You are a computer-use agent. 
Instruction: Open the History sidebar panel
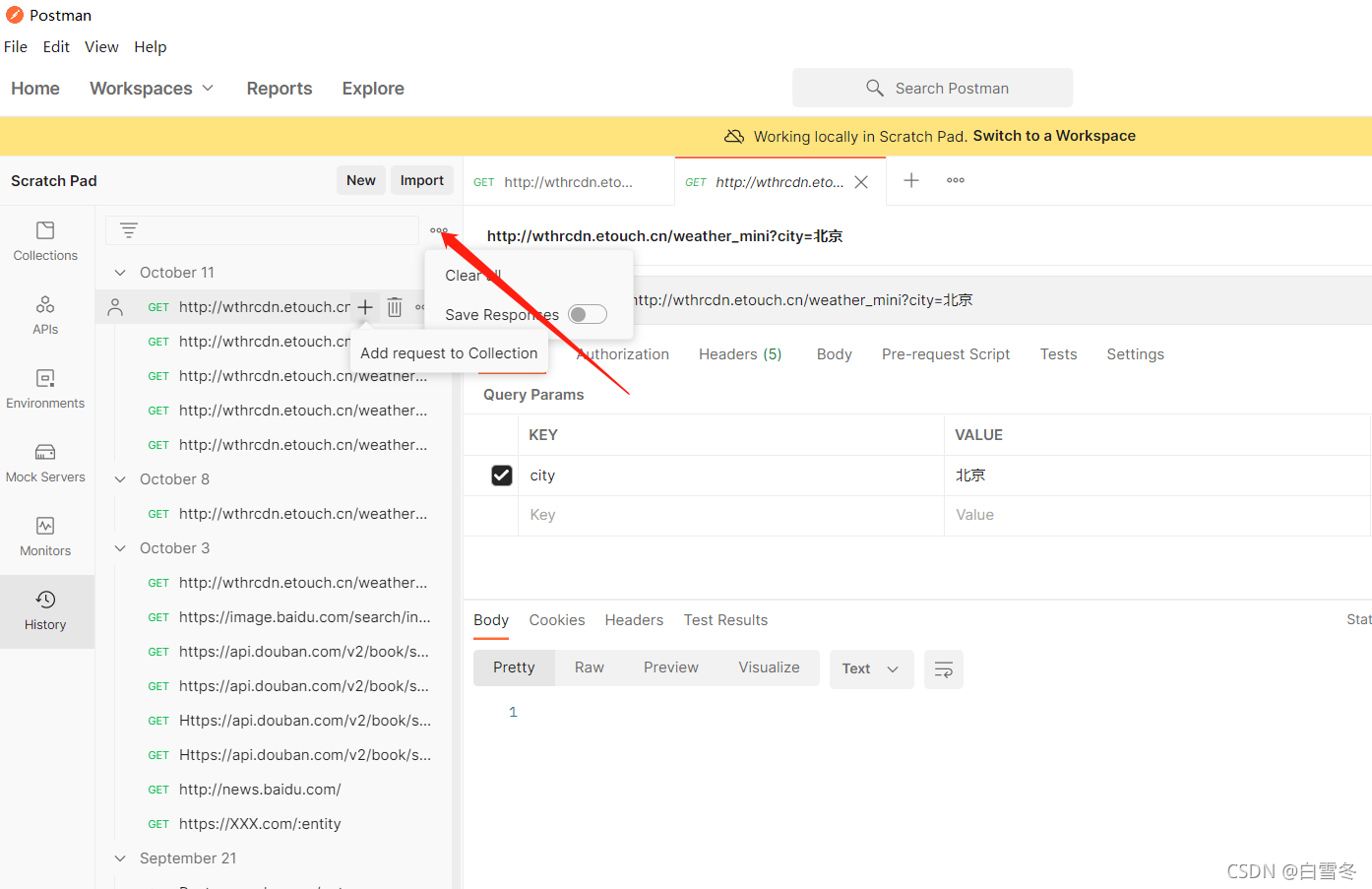(45, 611)
